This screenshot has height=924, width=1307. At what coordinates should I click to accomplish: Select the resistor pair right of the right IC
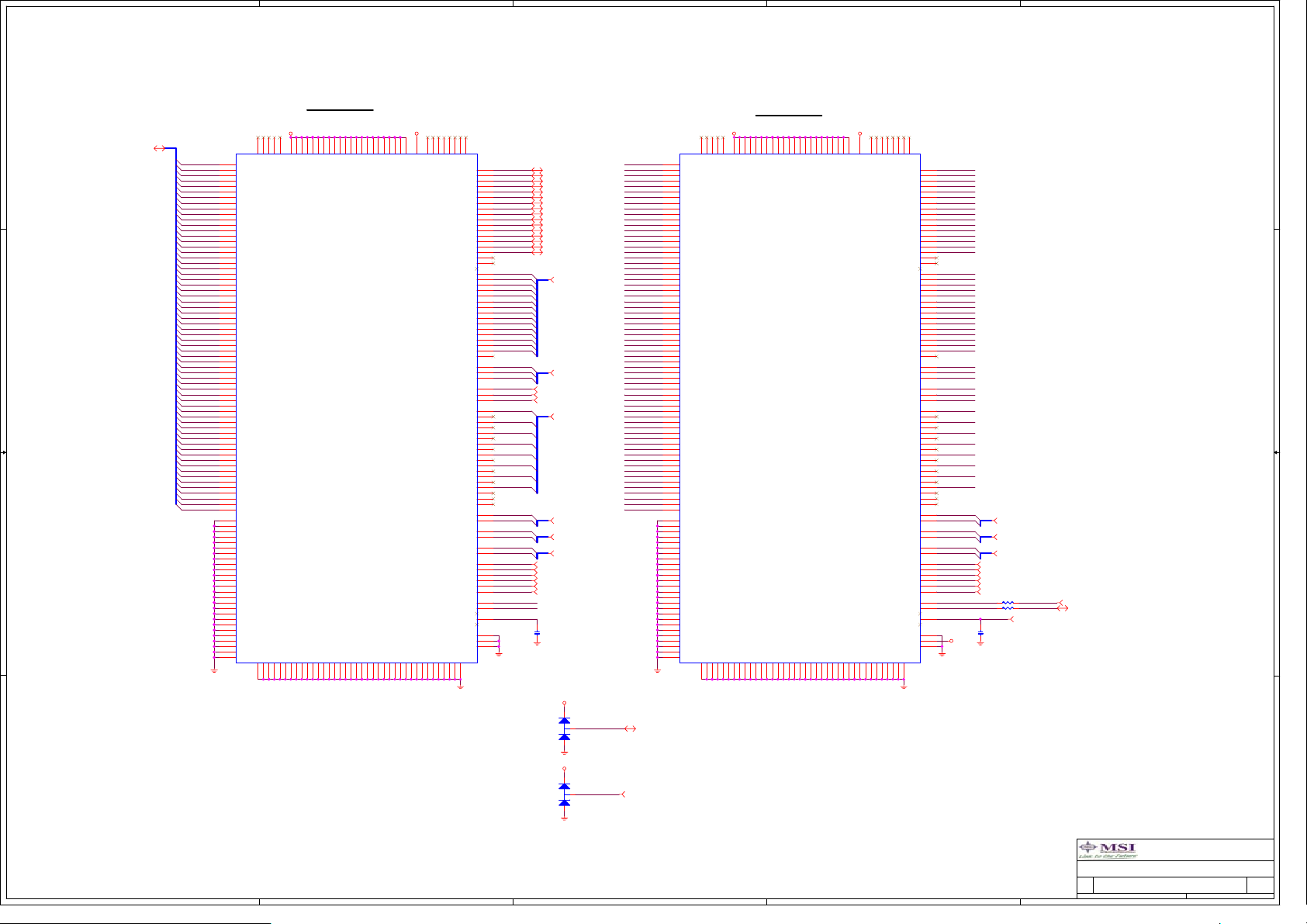coord(1008,605)
